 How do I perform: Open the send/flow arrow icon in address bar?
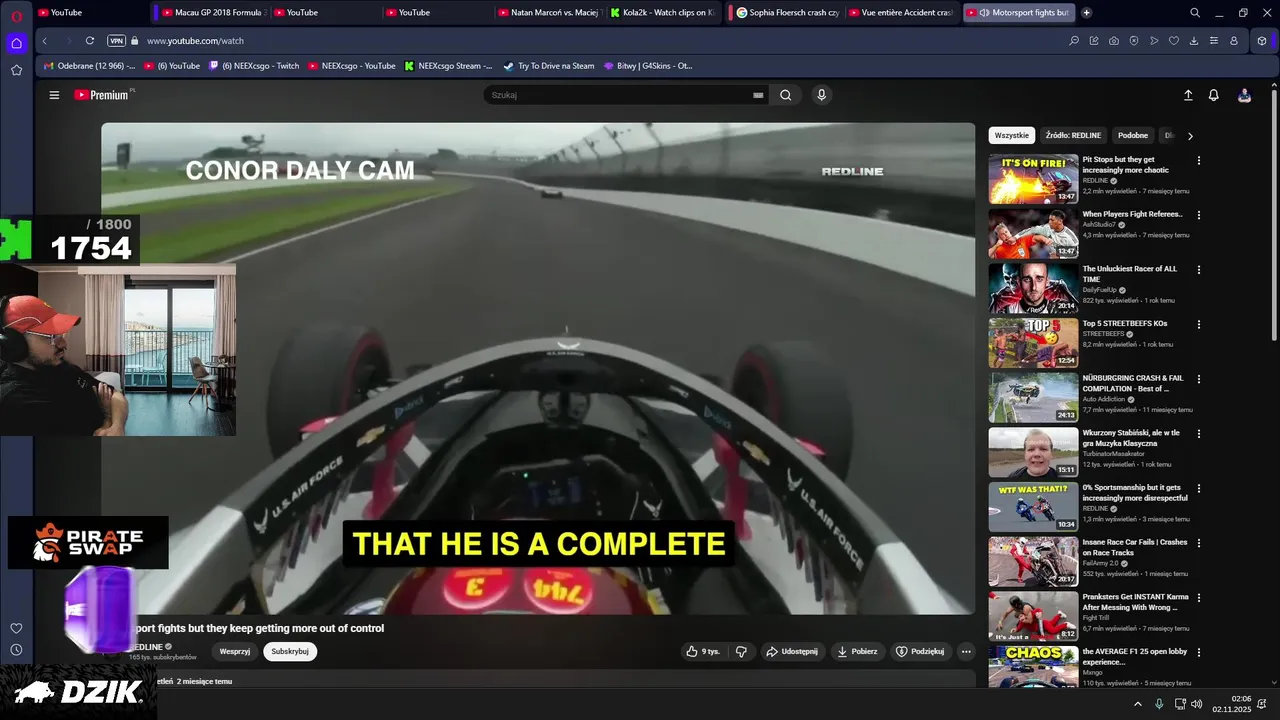(x=1154, y=41)
